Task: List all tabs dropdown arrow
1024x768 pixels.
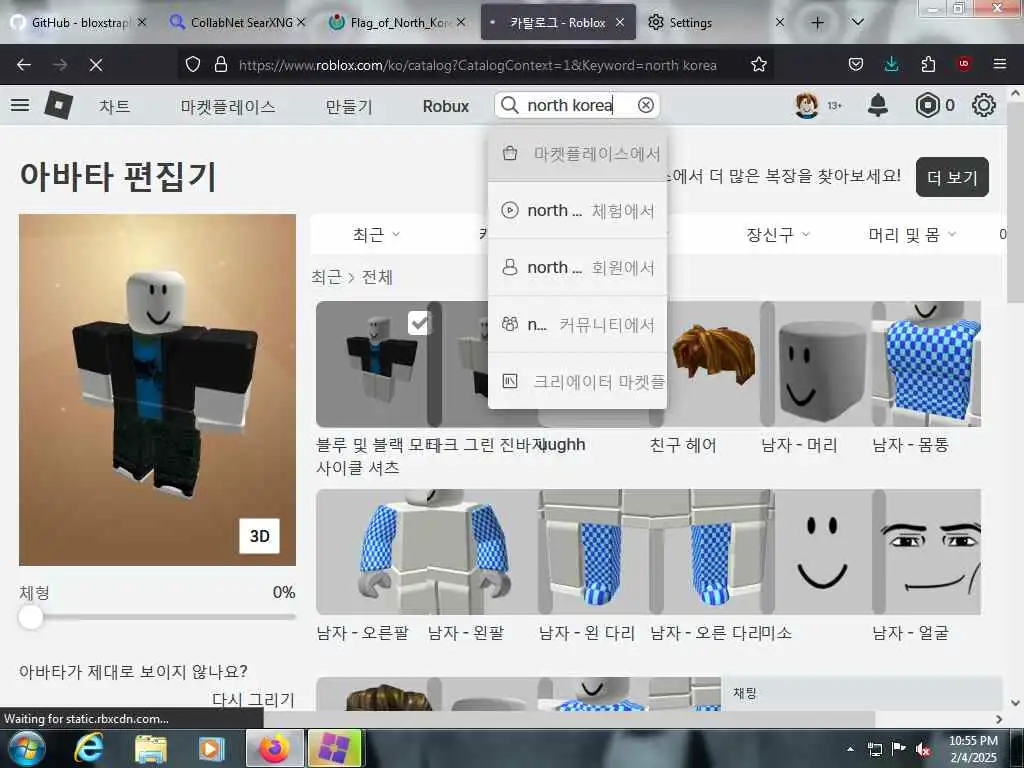Action: click(857, 22)
